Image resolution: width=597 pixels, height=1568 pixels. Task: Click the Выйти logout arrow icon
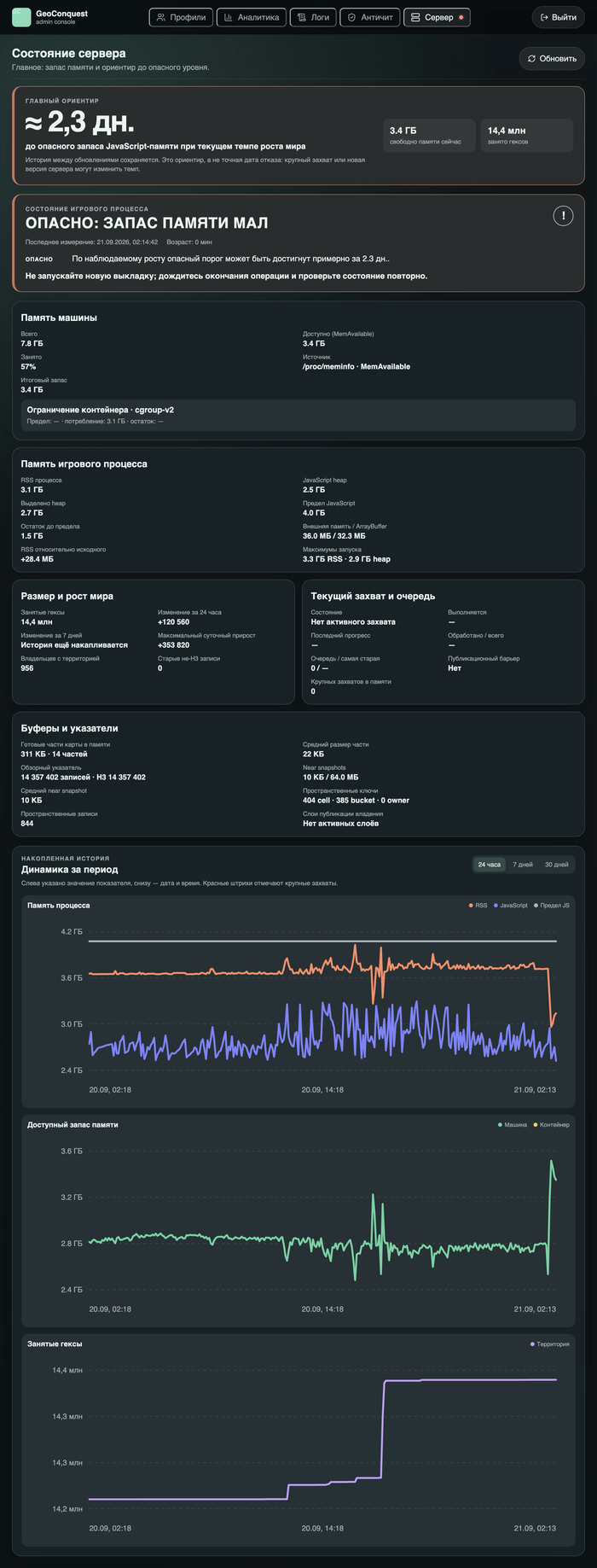pos(544,17)
